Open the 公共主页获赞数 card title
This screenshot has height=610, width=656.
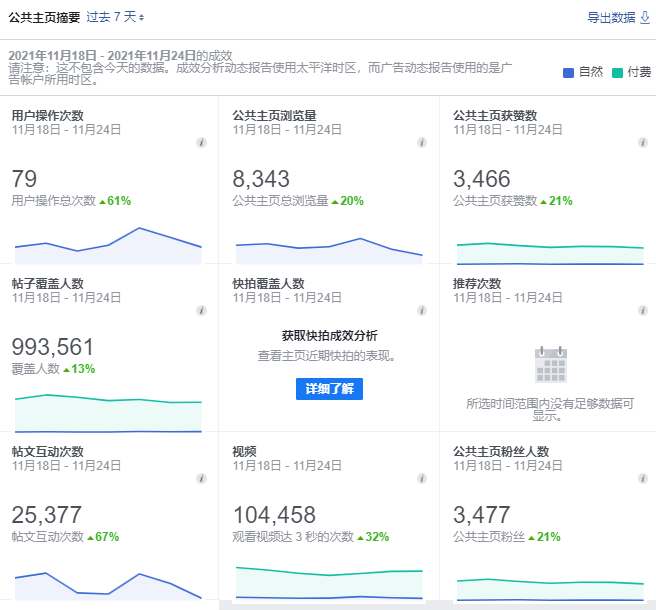[495, 115]
